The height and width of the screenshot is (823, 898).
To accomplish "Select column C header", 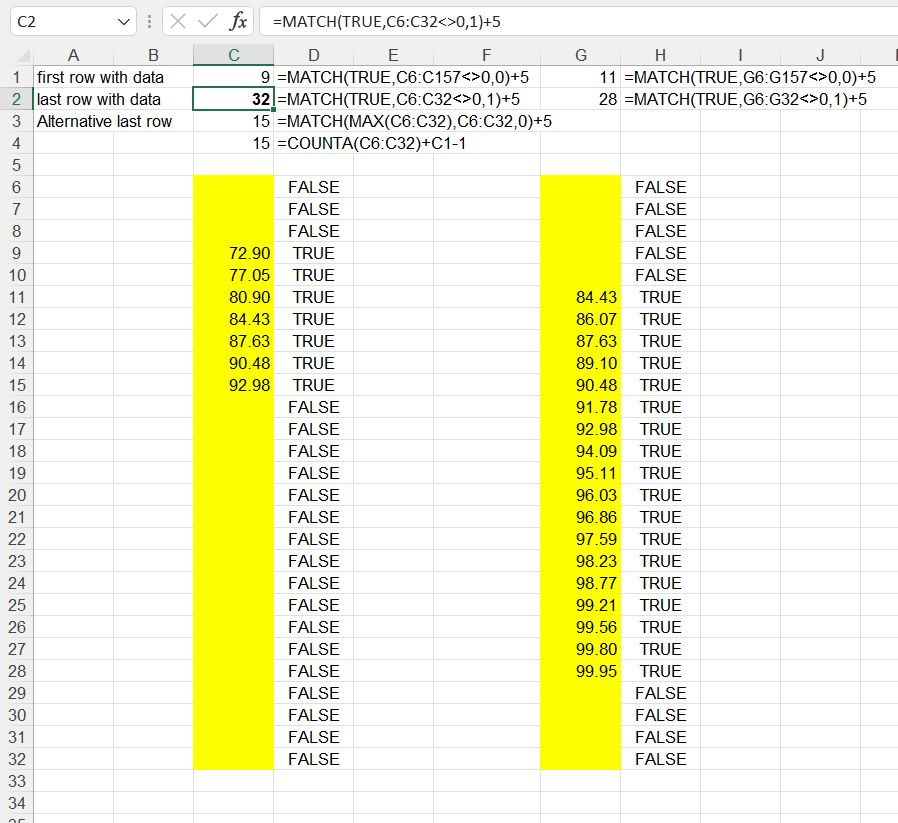I will point(233,55).
